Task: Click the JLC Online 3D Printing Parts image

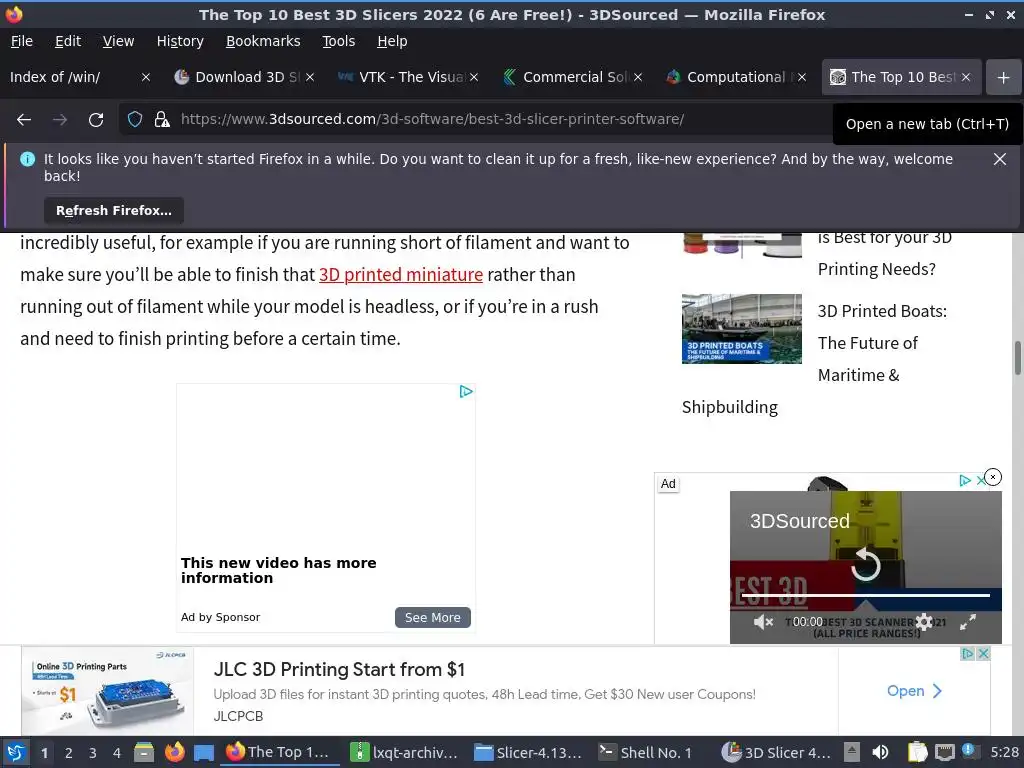Action: 108,691
